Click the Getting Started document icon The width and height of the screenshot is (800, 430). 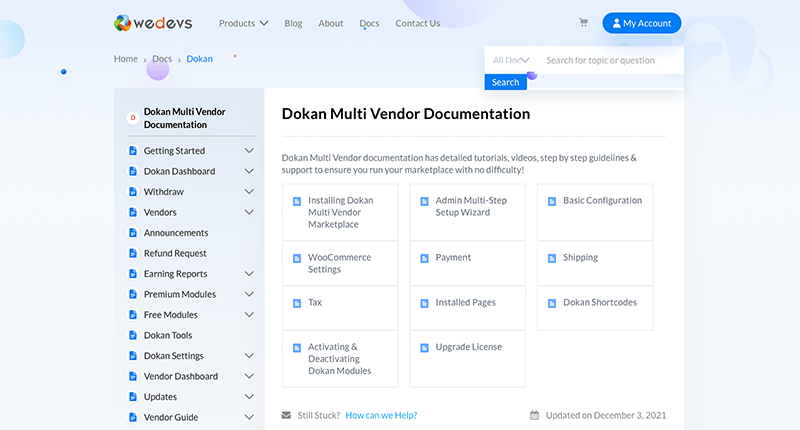[x=133, y=150]
